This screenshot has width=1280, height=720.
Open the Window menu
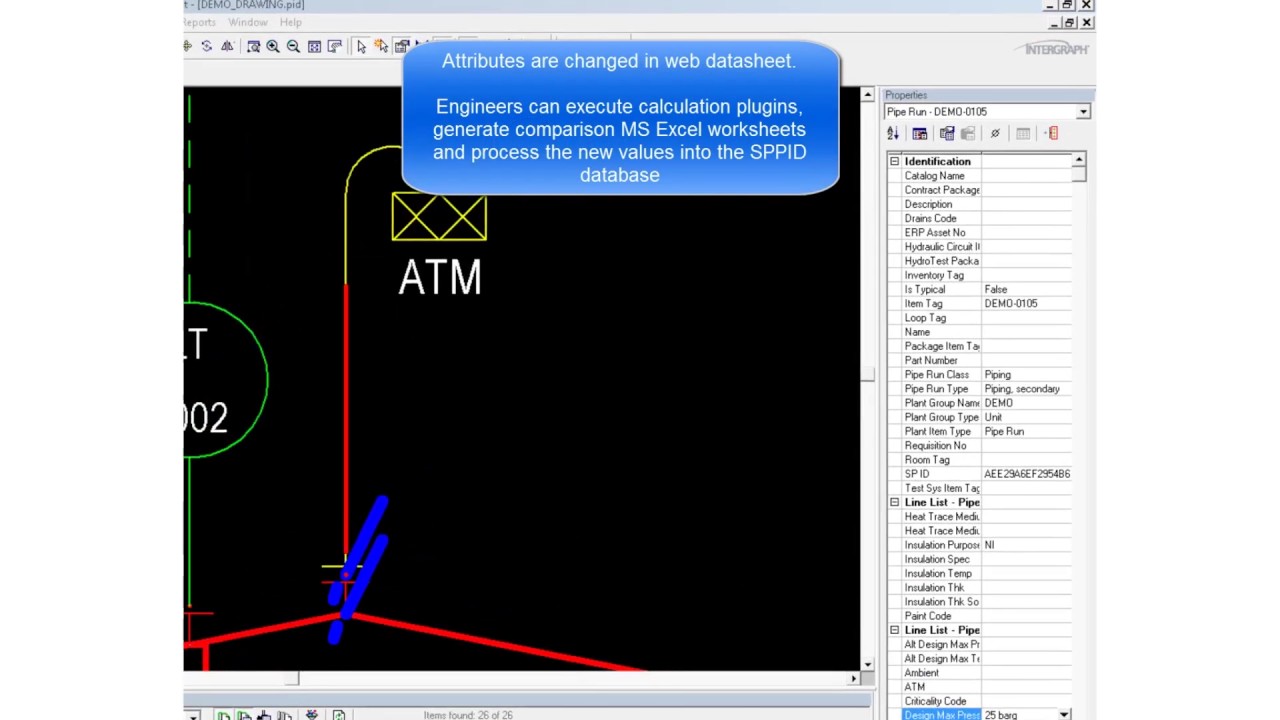point(247,22)
